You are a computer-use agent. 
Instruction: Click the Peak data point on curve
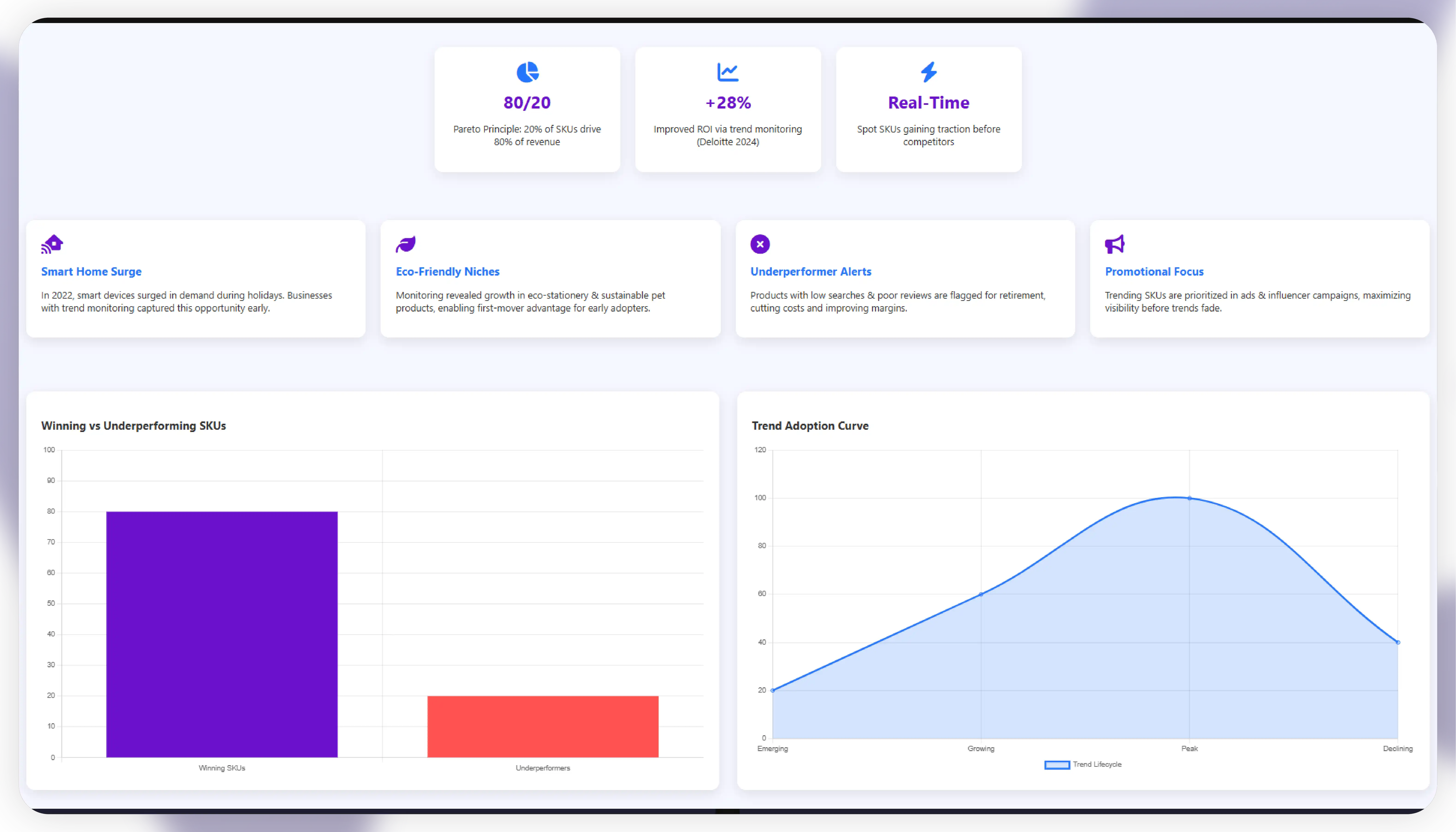pos(1190,498)
